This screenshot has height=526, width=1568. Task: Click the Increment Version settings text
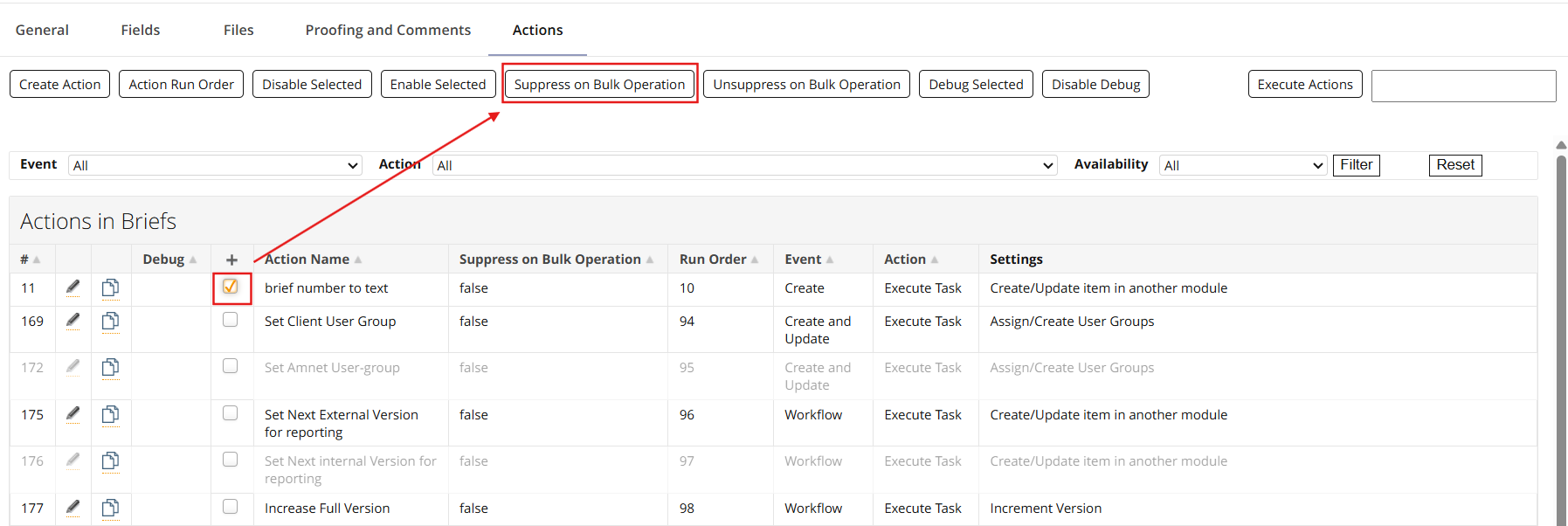(1046, 509)
